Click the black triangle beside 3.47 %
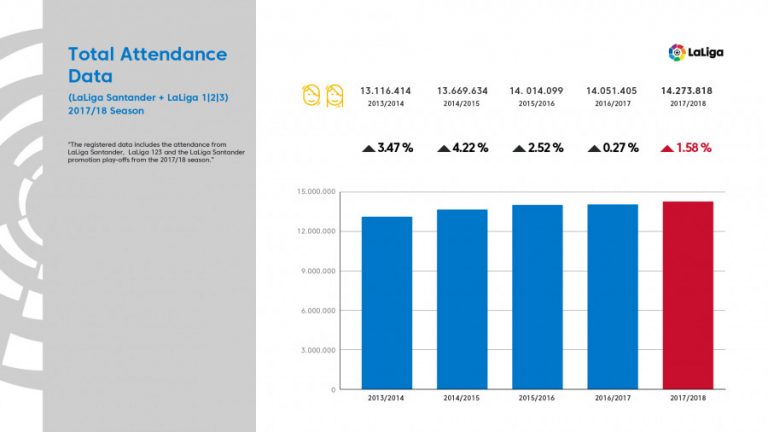 tap(368, 148)
